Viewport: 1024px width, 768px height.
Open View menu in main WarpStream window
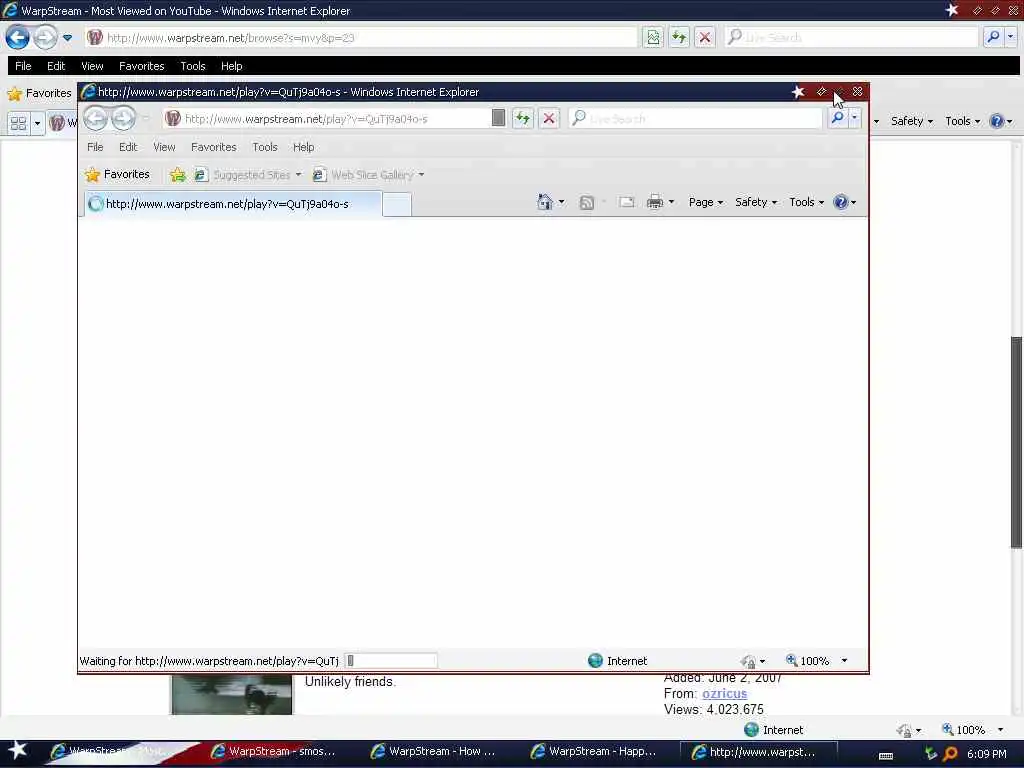[x=92, y=66]
